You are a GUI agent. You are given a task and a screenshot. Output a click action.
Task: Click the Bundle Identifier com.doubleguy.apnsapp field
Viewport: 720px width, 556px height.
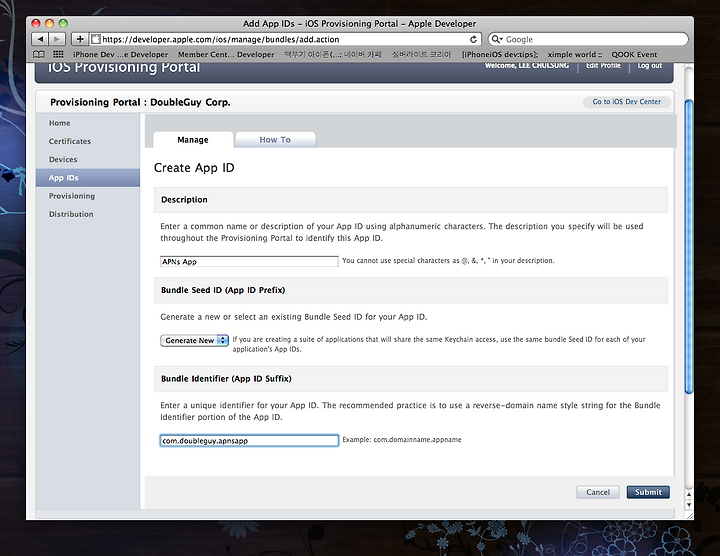tap(249, 441)
